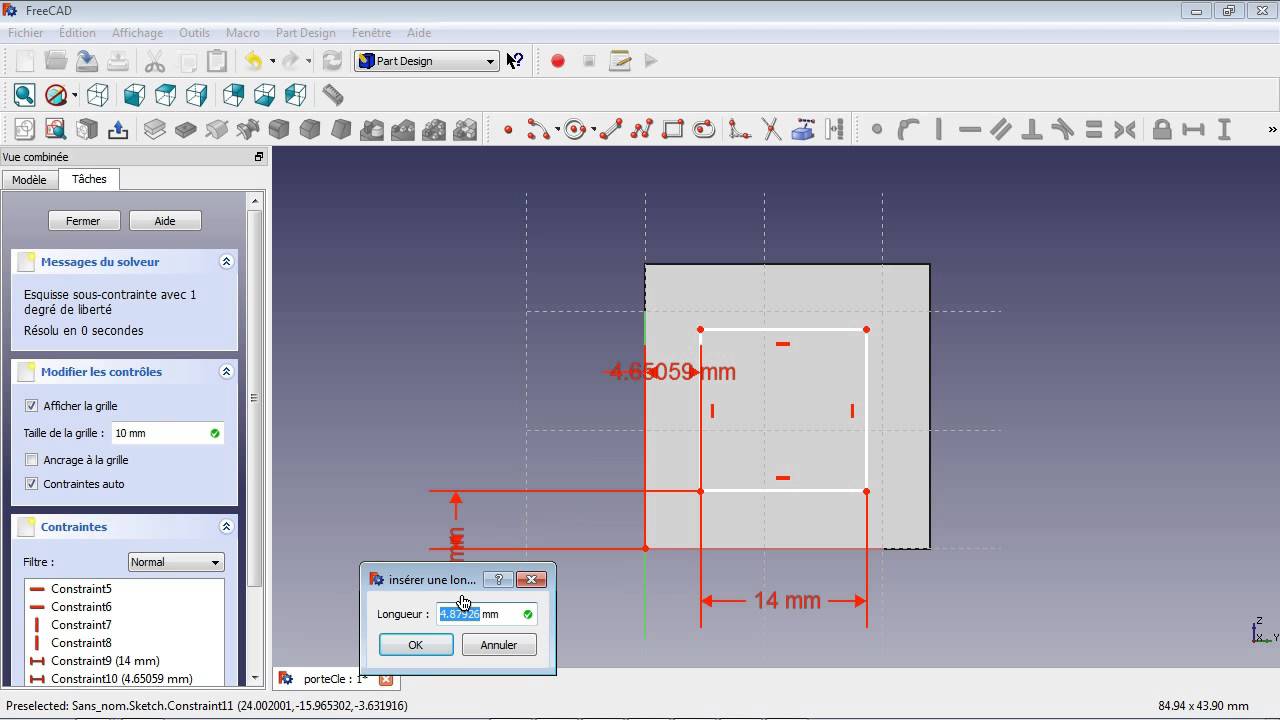Click the Taille de la grille field
This screenshot has width=1280, height=720.
point(167,433)
